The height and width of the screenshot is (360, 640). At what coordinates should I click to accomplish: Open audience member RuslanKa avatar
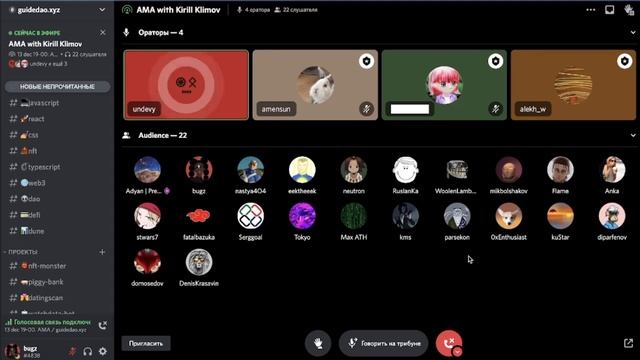pos(405,169)
